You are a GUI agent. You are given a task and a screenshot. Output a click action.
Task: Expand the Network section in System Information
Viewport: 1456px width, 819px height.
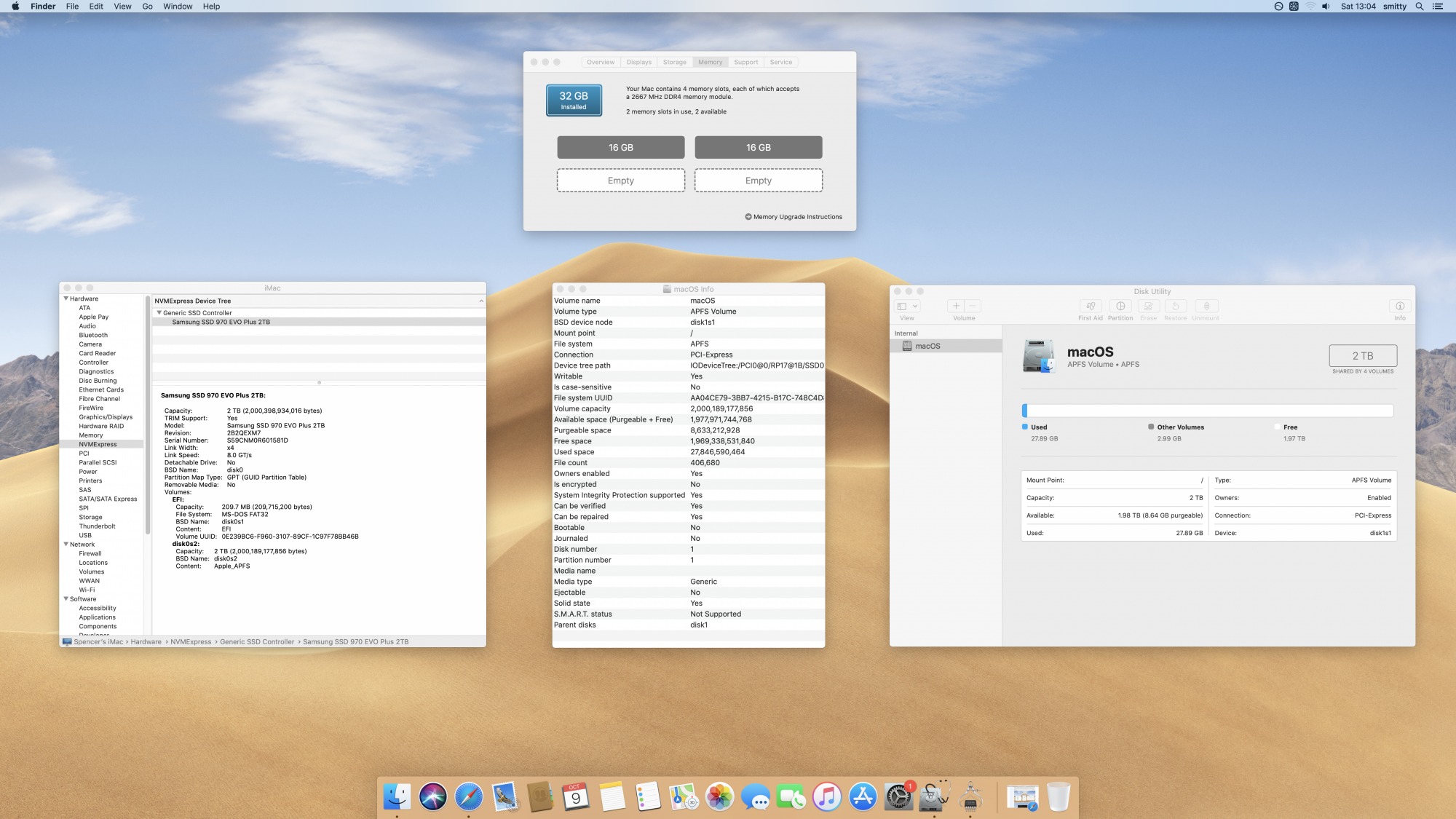click(x=67, y=544)
